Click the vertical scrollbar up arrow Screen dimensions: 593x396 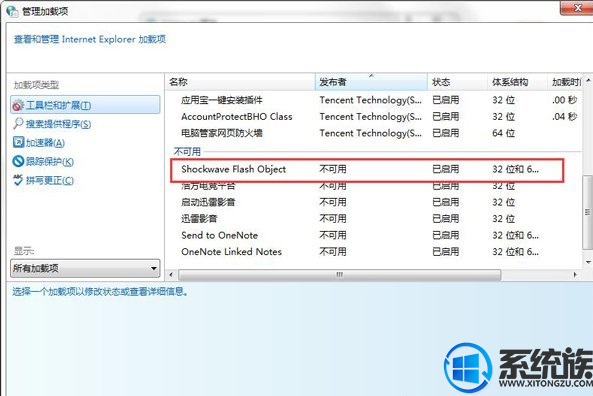[x=588, y=81]
